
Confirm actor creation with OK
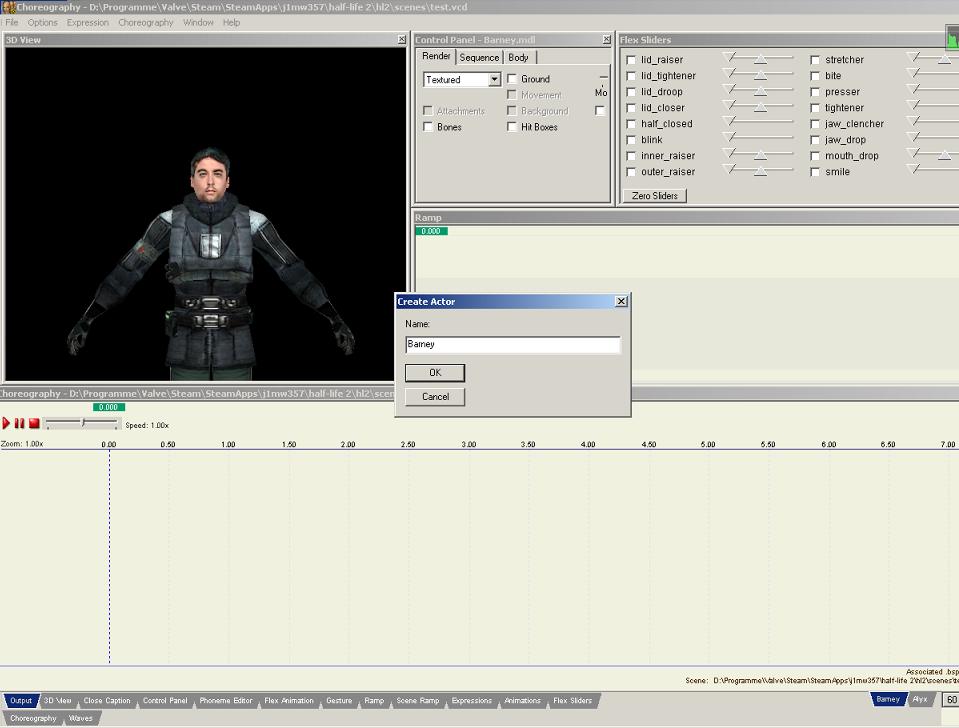(435, 373)
